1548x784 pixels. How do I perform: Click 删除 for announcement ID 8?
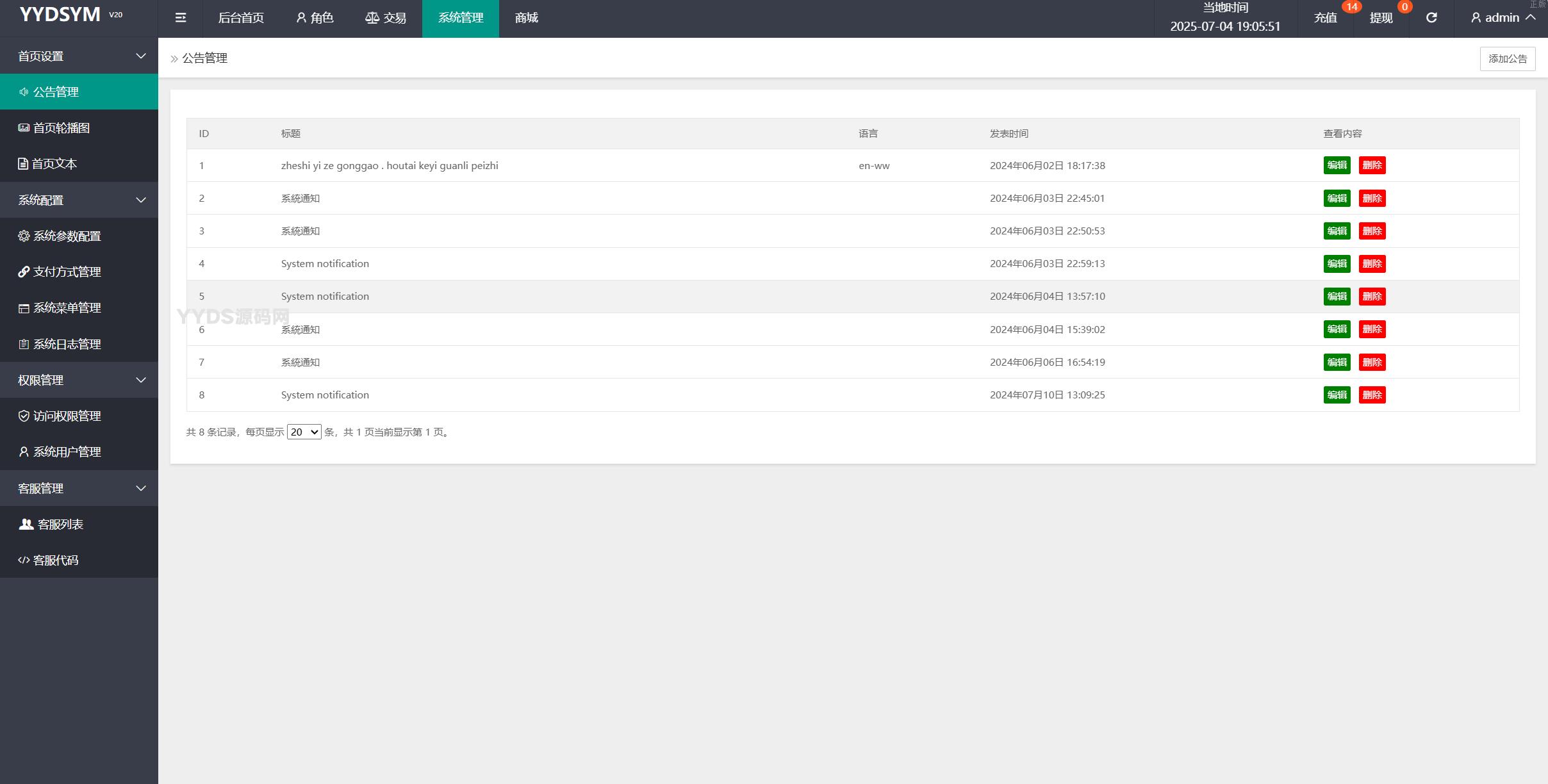(x=1372, y=395)
